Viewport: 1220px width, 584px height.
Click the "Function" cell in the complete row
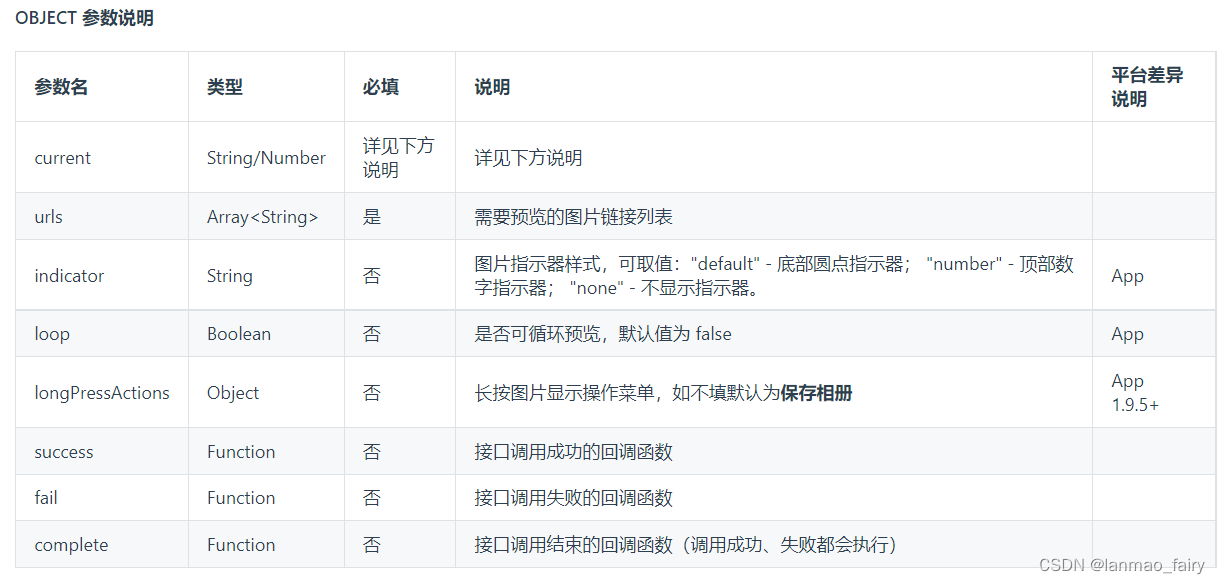click(241, 545)
